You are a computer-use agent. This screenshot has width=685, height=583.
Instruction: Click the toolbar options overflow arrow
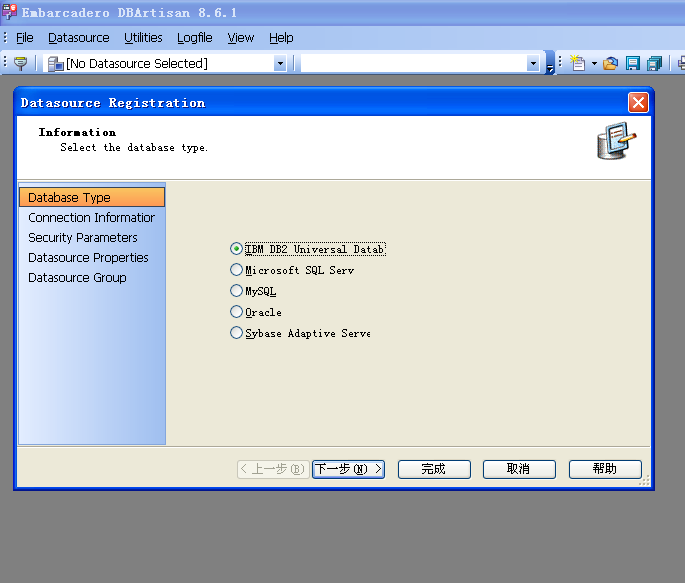pyautogui.click(x=550, y=63)
